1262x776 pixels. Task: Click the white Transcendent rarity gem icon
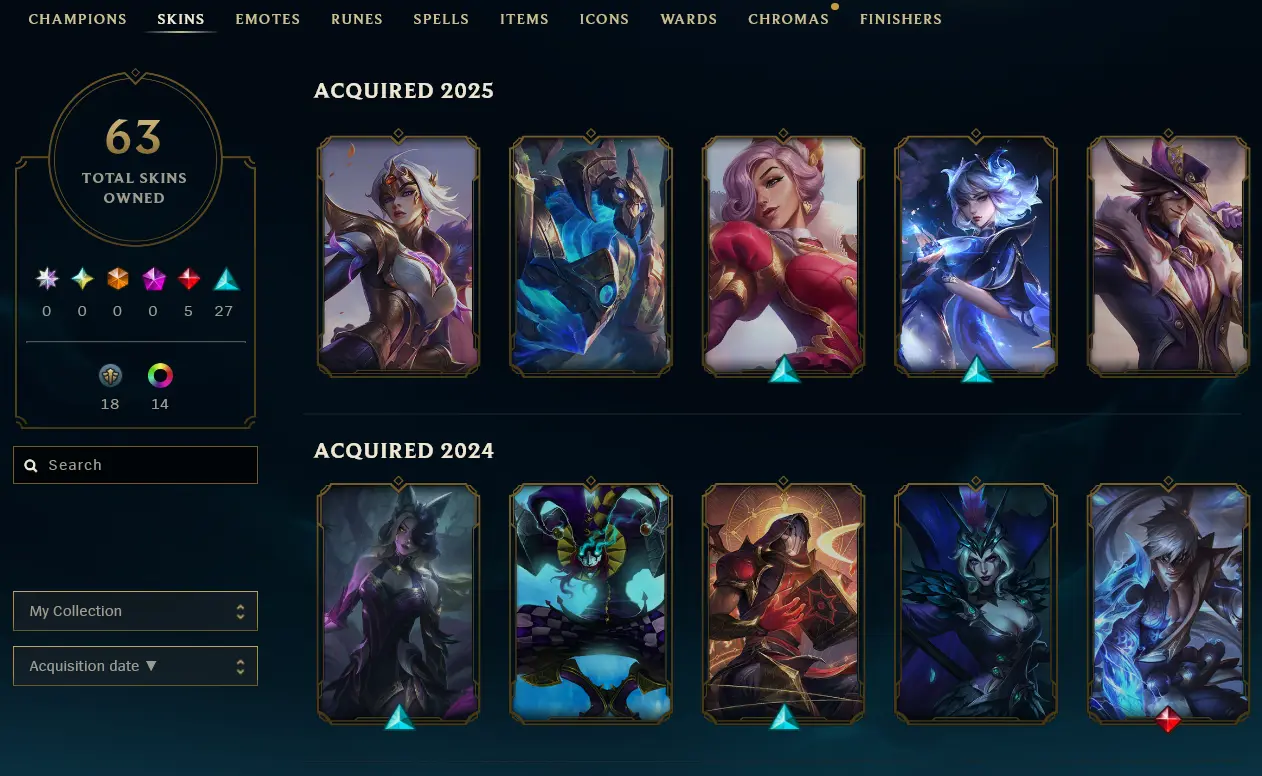(47, 279)
